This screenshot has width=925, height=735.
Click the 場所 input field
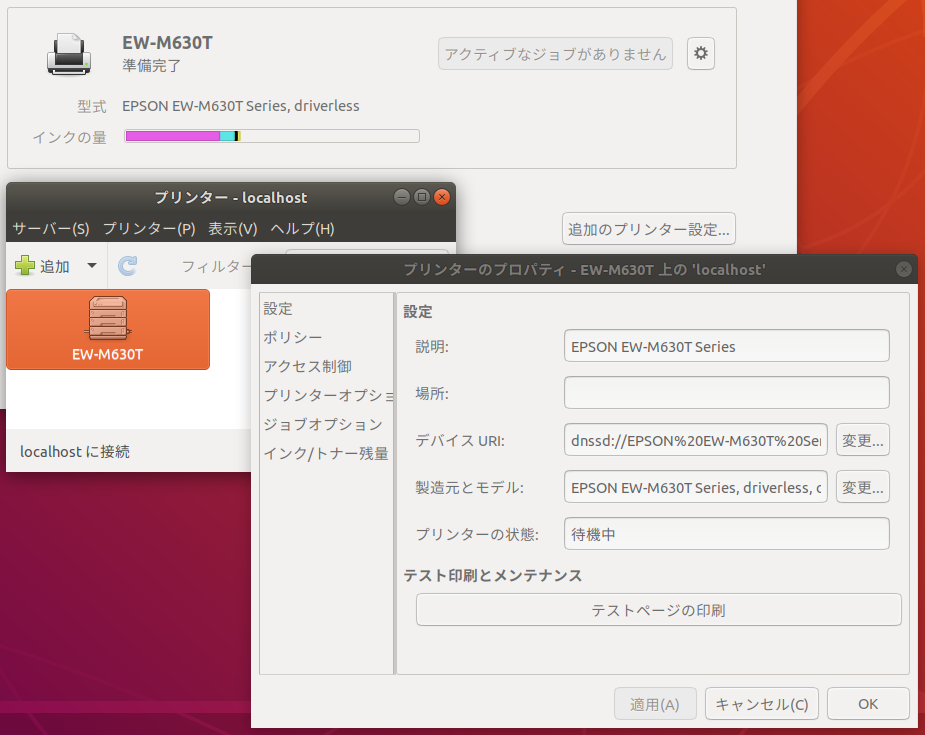tap(726, 392)
